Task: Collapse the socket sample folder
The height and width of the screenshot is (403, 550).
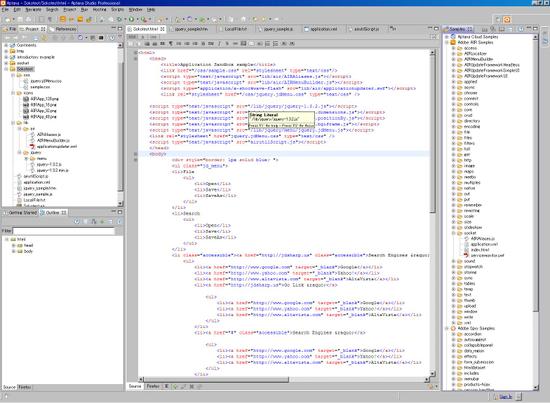Action: (x=454, y=233)
